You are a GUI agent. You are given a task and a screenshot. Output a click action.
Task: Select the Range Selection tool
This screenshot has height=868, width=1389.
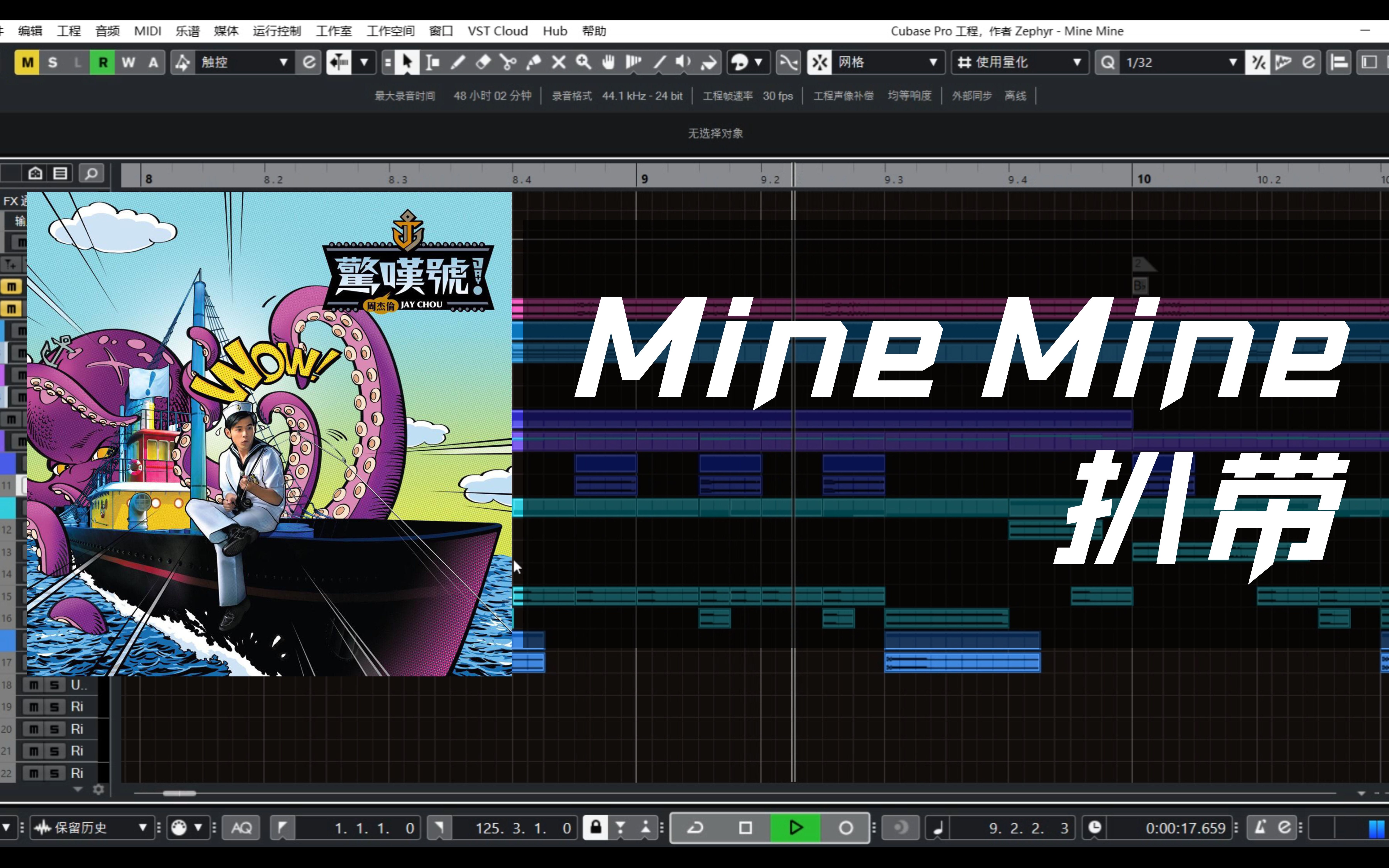432,62
